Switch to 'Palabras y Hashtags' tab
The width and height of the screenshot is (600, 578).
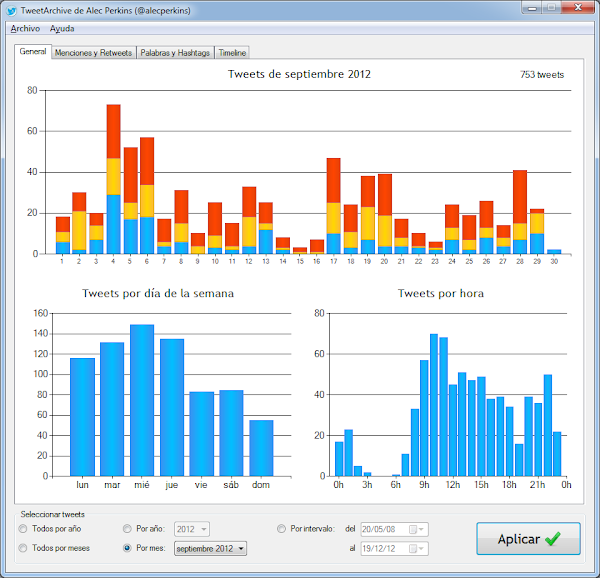pyautogui.click(x=175, y=53)
